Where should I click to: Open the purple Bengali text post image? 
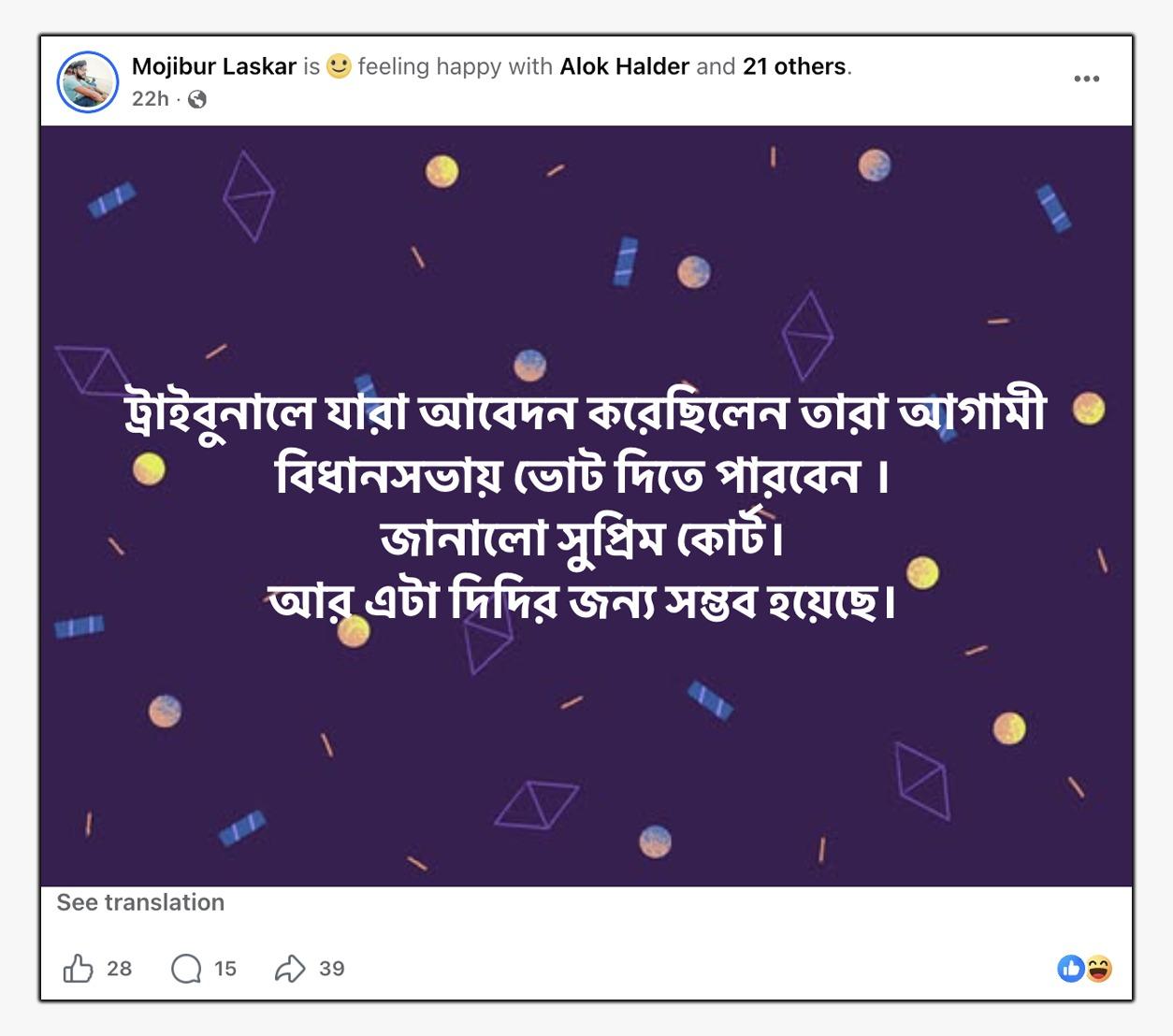pos(586,506)
